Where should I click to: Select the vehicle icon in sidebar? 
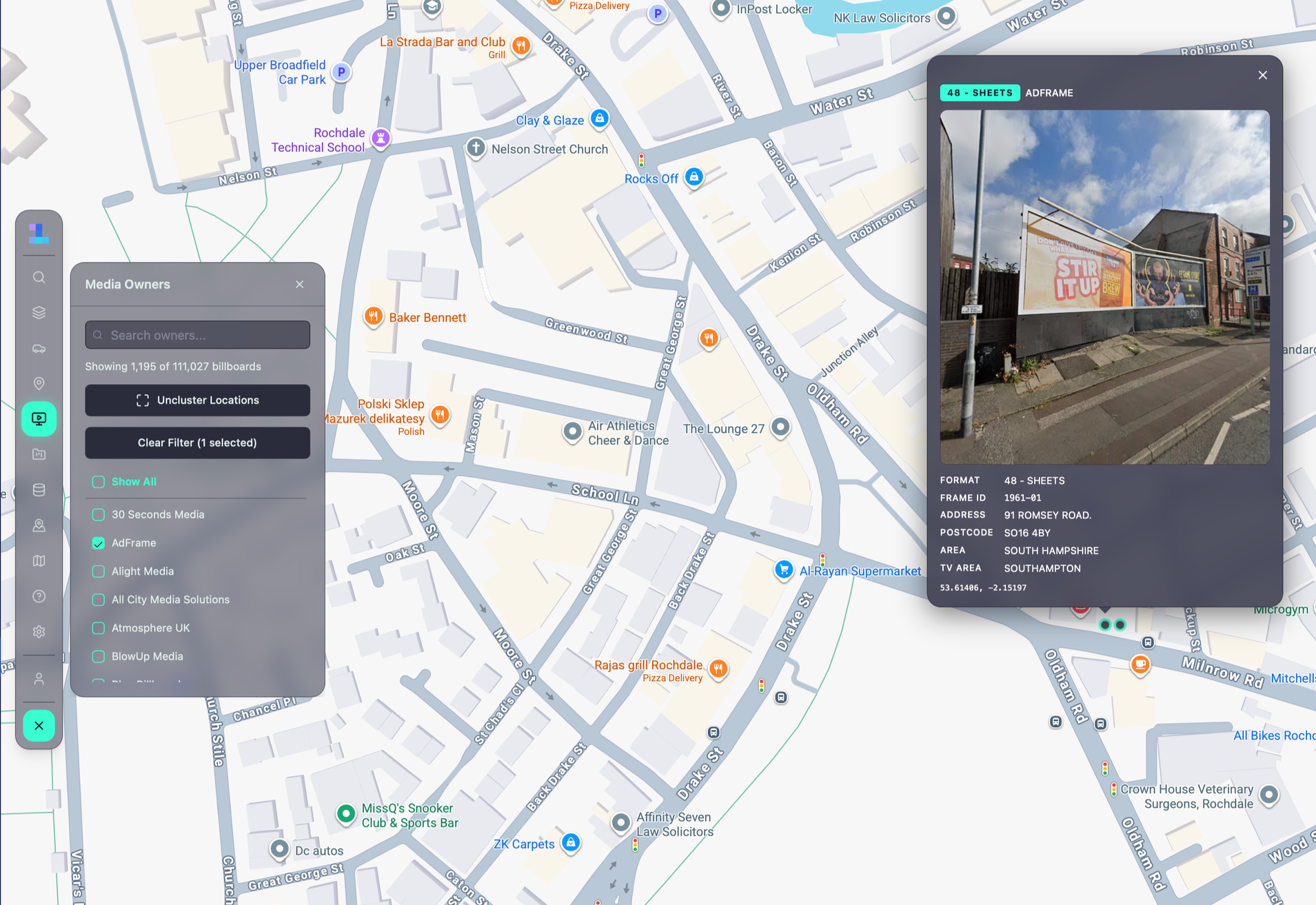(39, 348)
